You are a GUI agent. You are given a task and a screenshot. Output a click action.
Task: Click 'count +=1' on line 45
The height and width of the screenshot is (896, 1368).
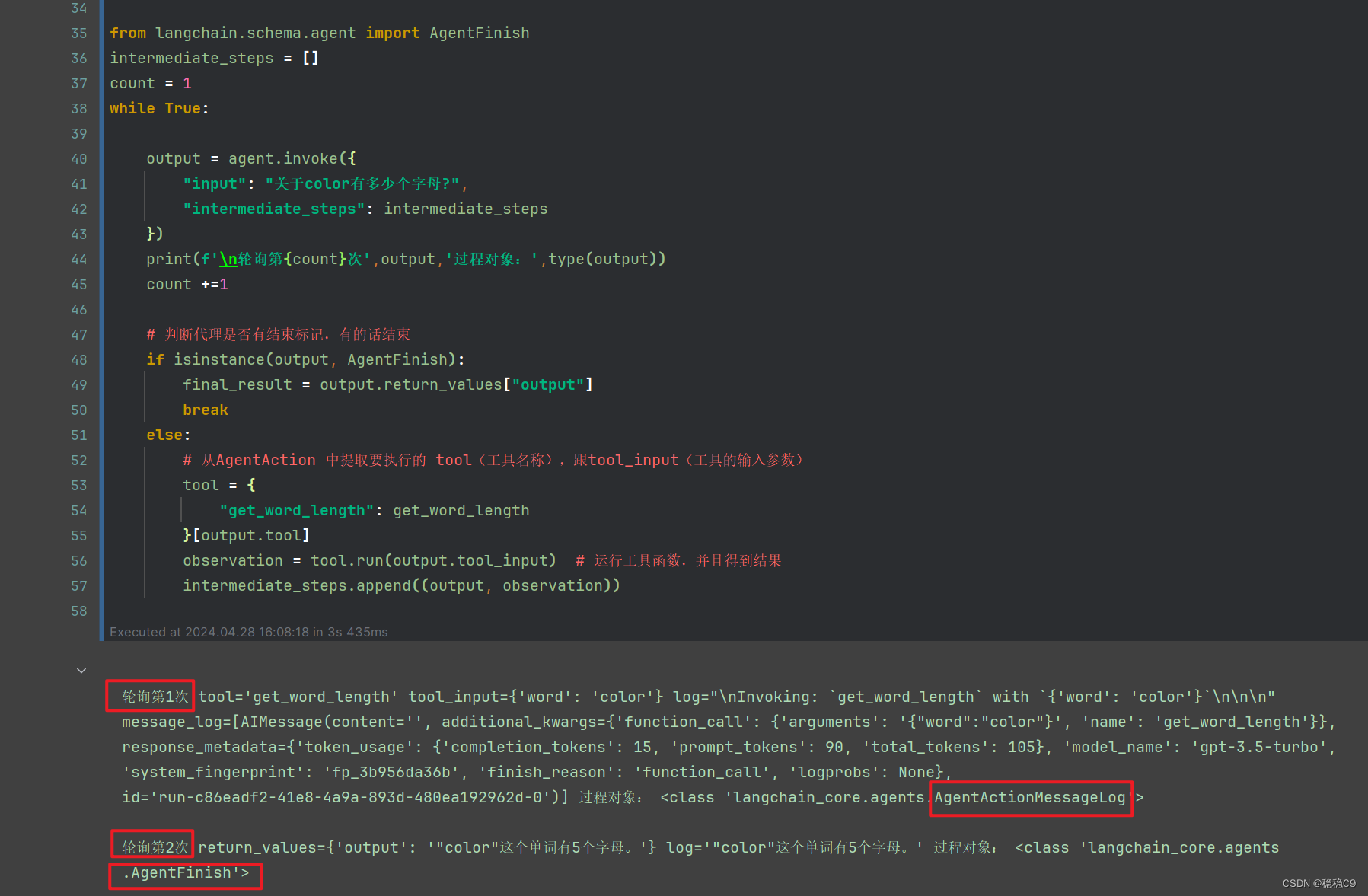pyautogui.click(x=187, y=285)
